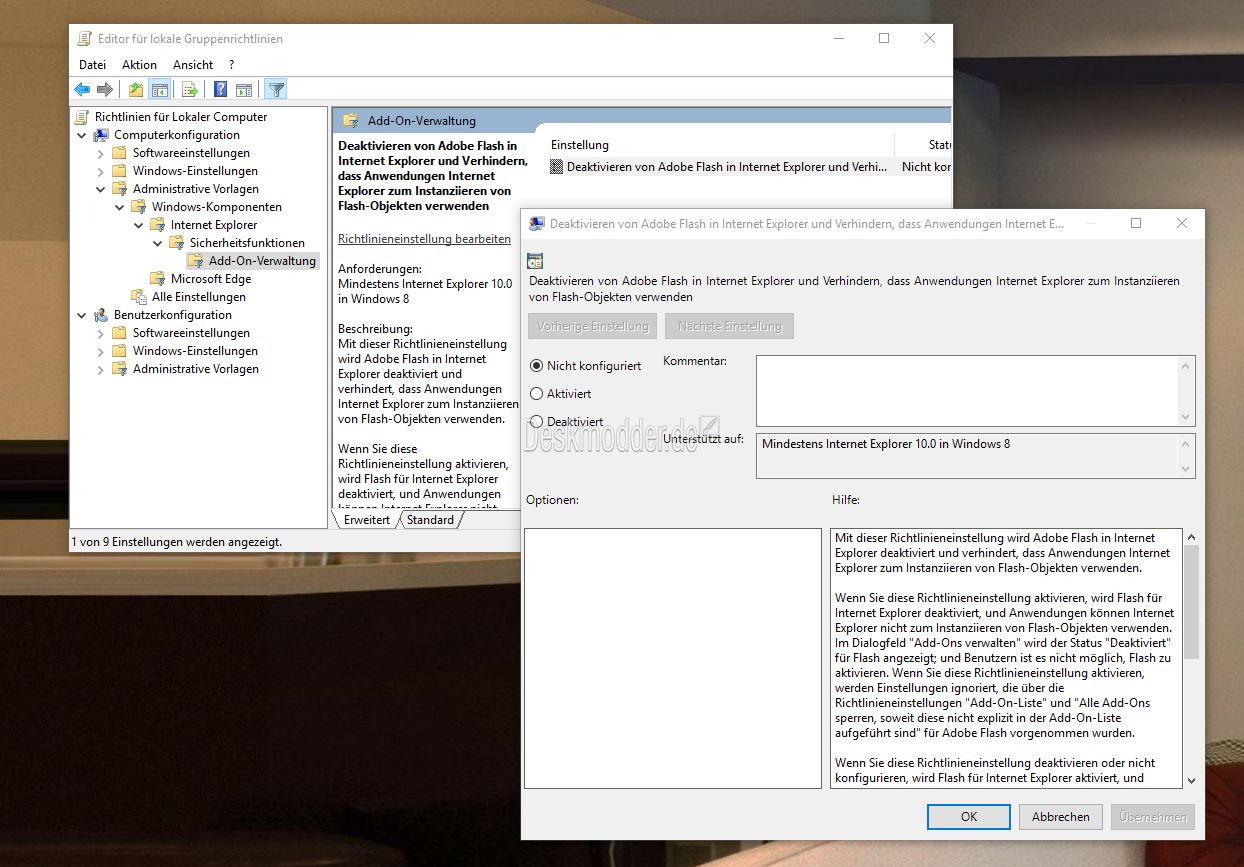Screen dimensions: 1244x867
Task: Click the up one level folder toolbar icon
Action: (136, 90)
